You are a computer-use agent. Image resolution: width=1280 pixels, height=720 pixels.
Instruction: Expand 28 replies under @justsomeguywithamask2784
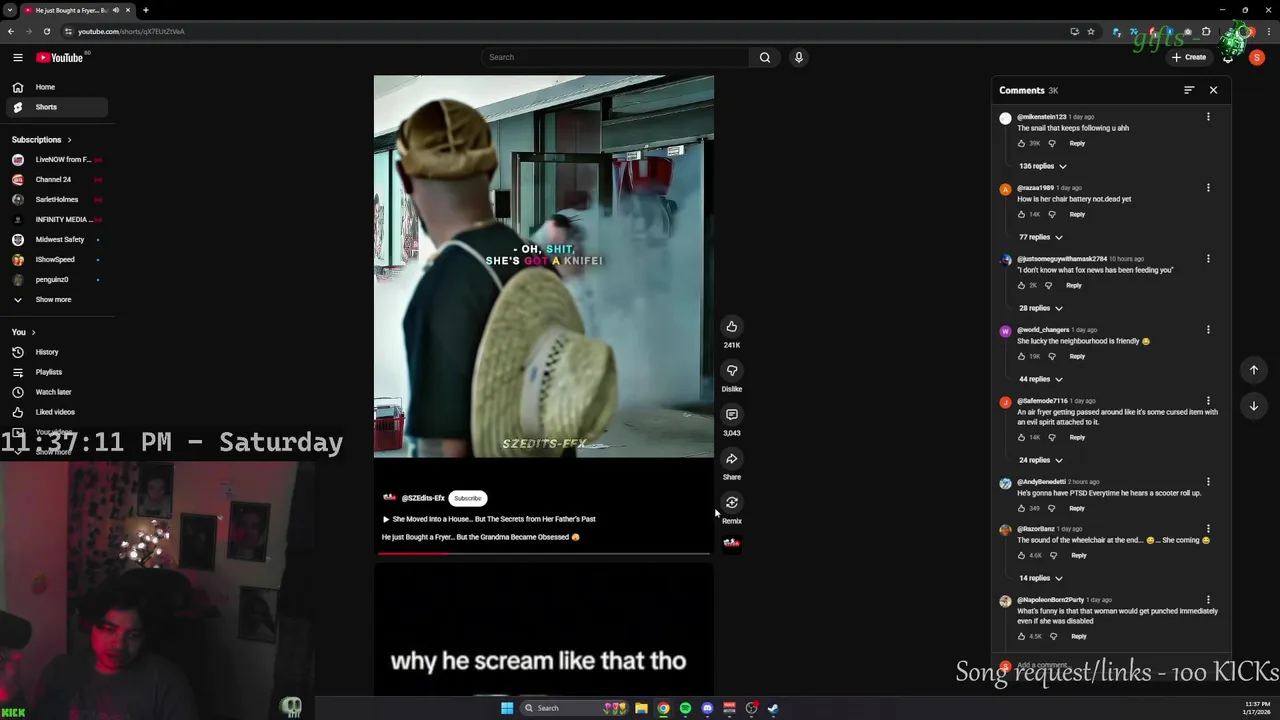tap(1041, 308)
